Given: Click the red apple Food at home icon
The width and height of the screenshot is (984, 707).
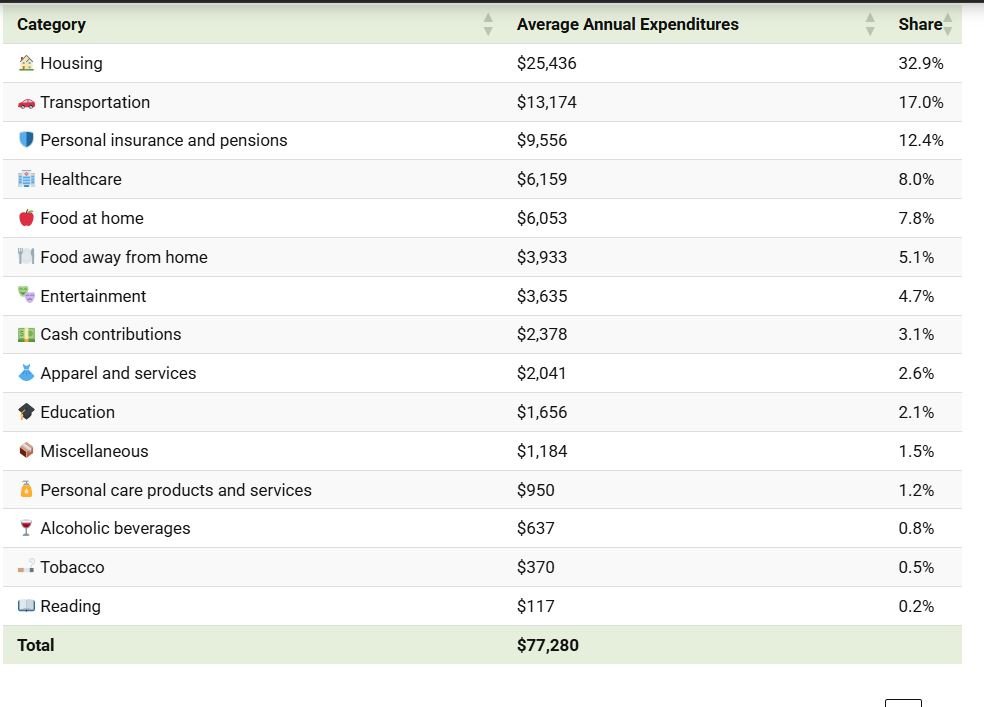Looking at the screenshot, I should click(27, 218).
